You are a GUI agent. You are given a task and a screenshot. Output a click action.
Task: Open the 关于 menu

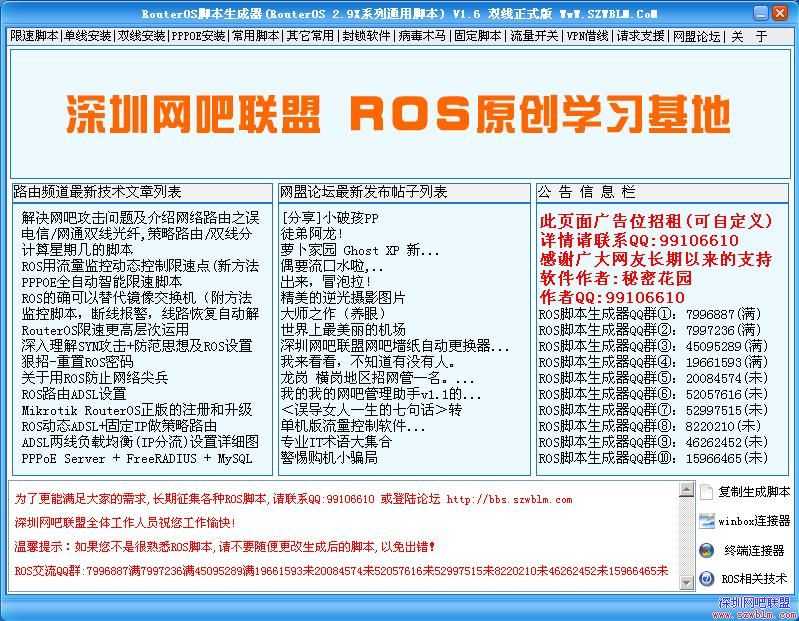click(x=749, y=36)
